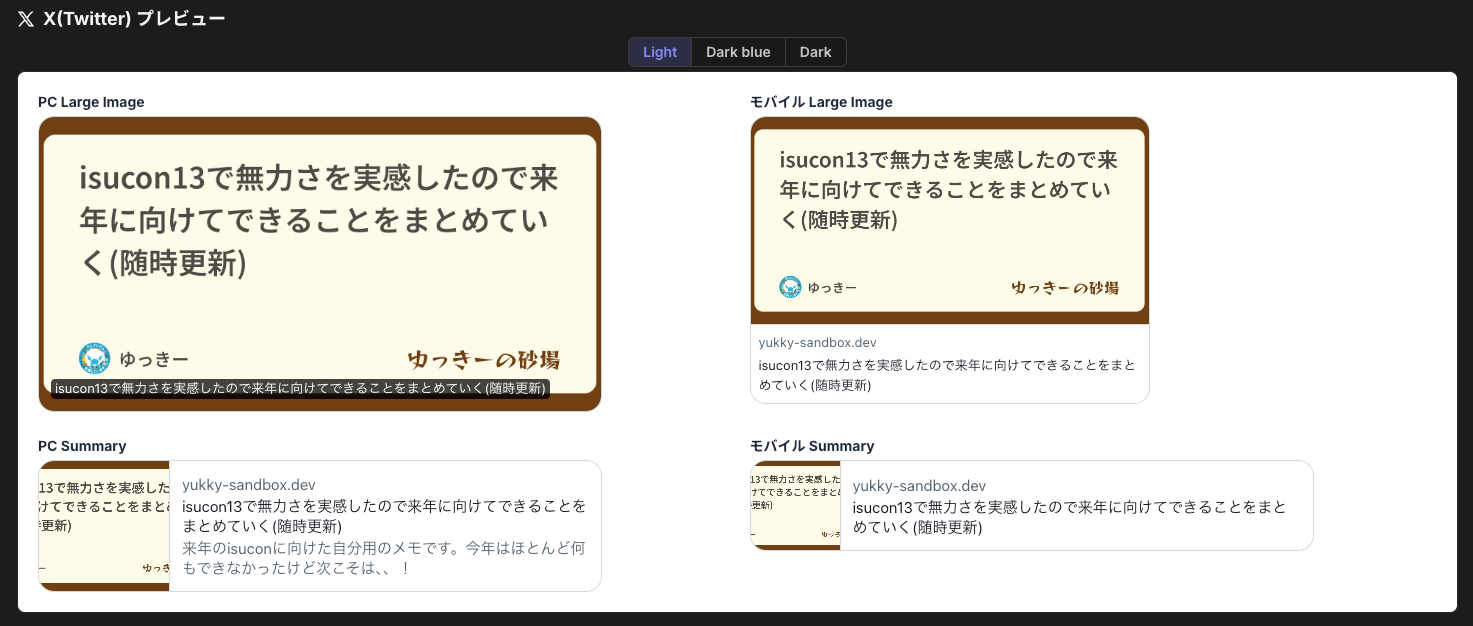Click the description text in PC Summary card
Image resolution: width=1473 pixels, height=626 pixels.
pyautogui.click(x=384, y=558)
